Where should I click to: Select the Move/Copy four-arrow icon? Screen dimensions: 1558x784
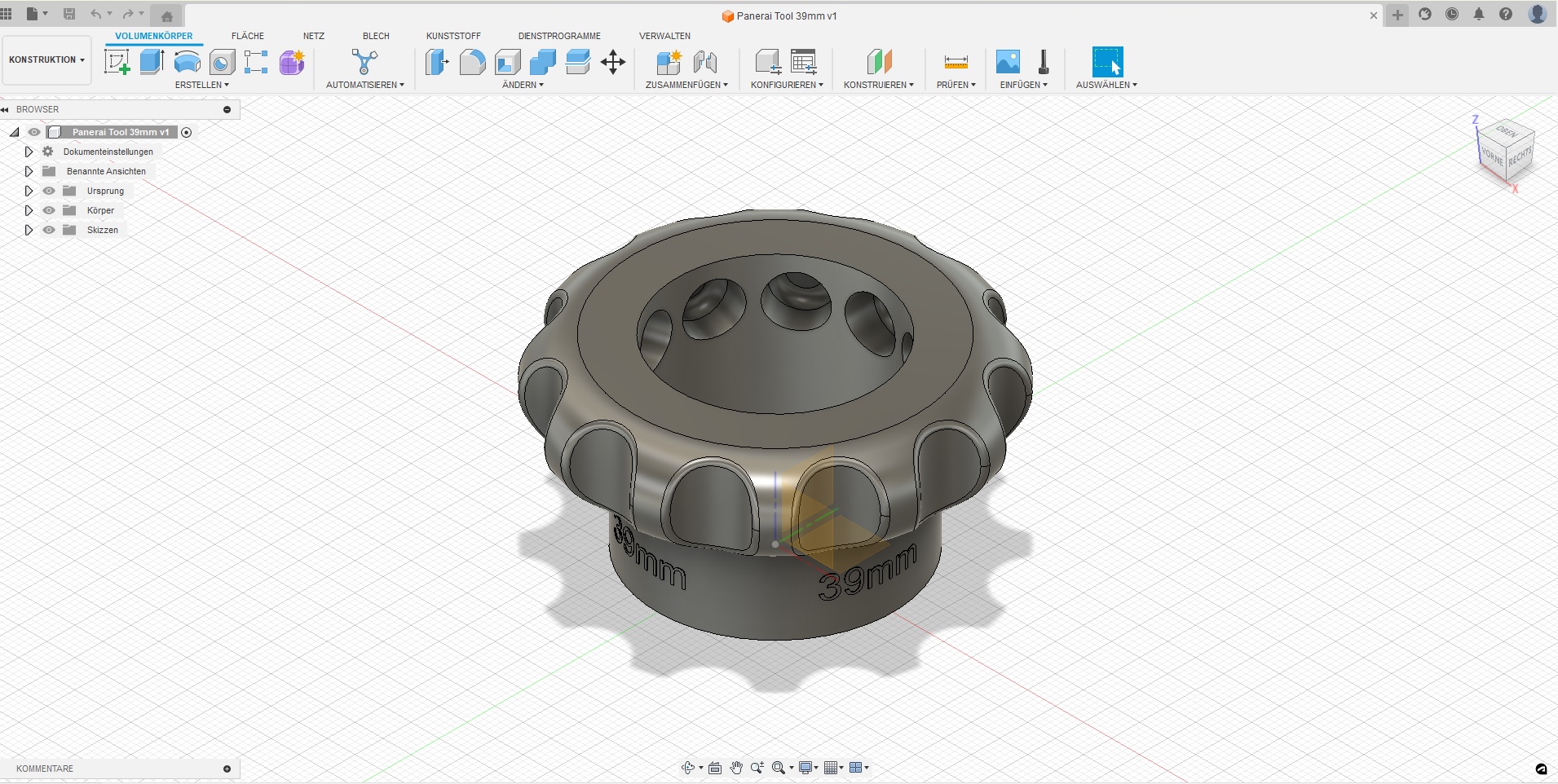click(x=613, y=62)
